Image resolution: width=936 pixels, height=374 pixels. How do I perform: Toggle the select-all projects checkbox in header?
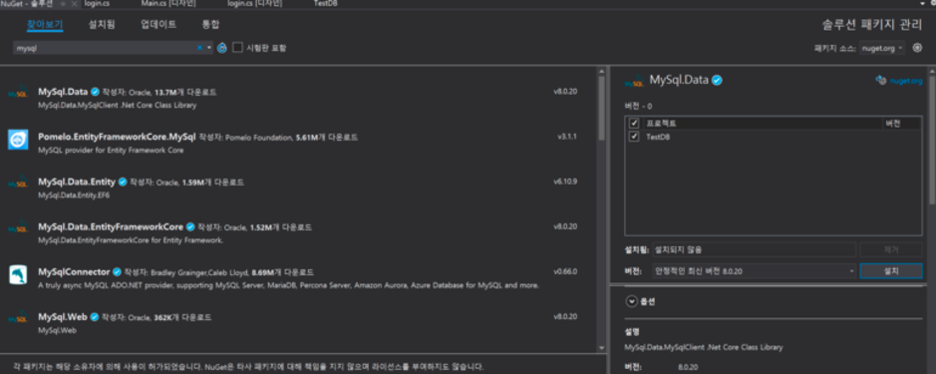(x=634, y=123)
